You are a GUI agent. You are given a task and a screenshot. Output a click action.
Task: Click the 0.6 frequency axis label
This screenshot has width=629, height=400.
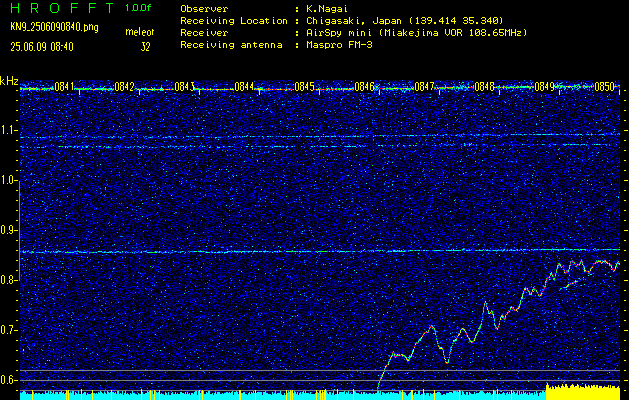[9, 380]
